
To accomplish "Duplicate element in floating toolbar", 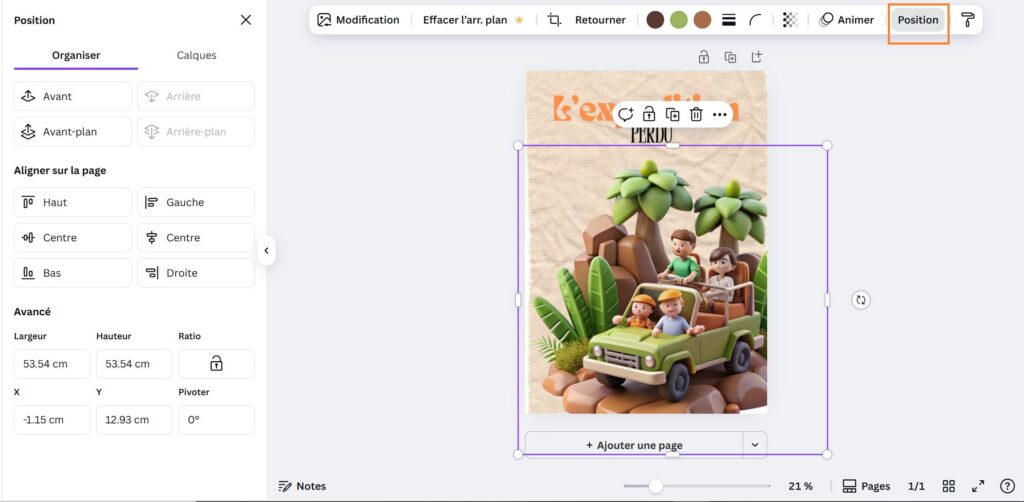I will pos(673,115).
